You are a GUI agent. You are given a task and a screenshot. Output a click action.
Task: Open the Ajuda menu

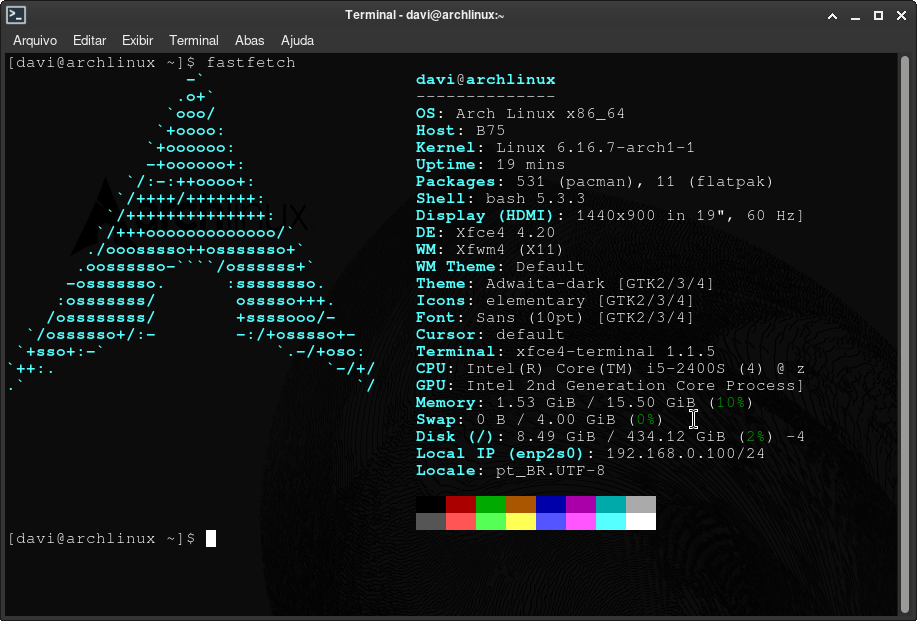coord(297,41)
